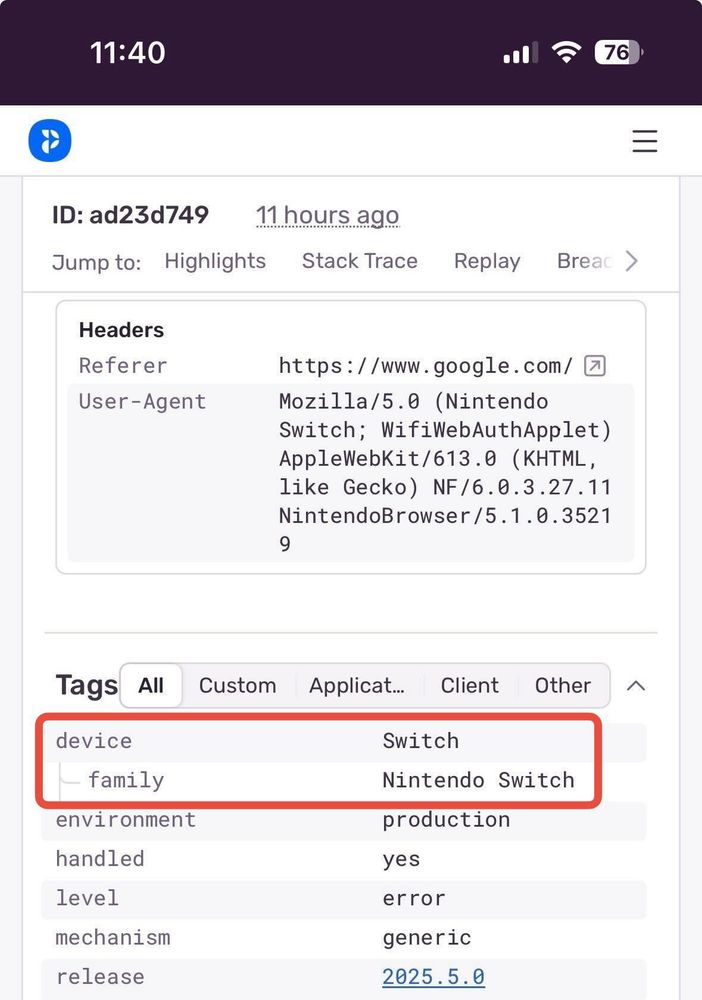Select the Custom tags filter
The height and width of the screenshot is (1000, 702).
[238, 686]
